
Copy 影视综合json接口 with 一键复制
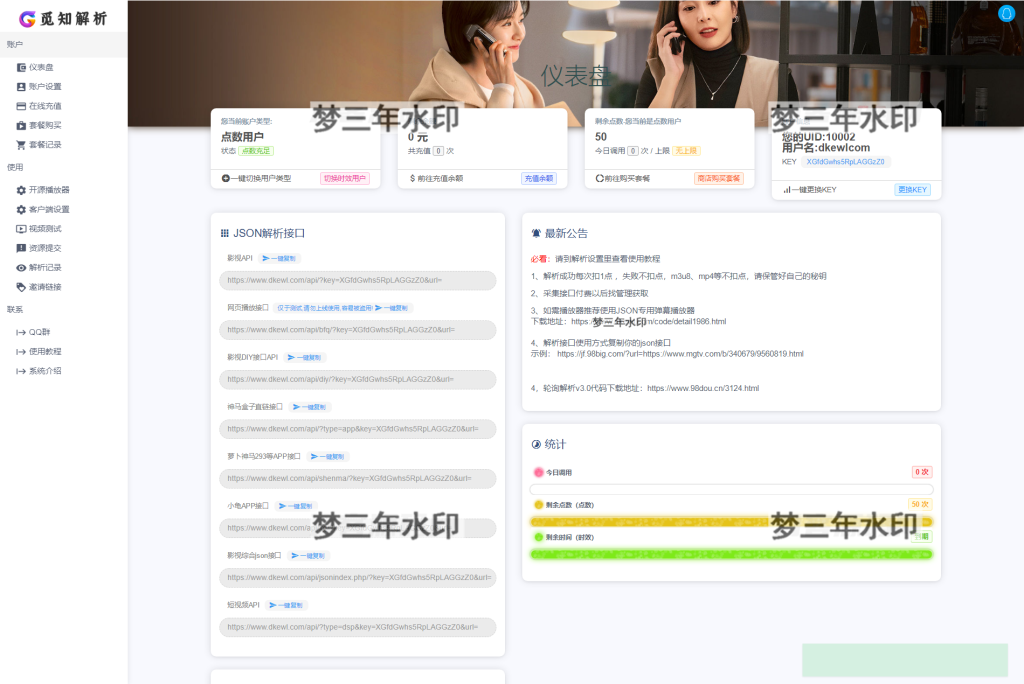[308, 556]
